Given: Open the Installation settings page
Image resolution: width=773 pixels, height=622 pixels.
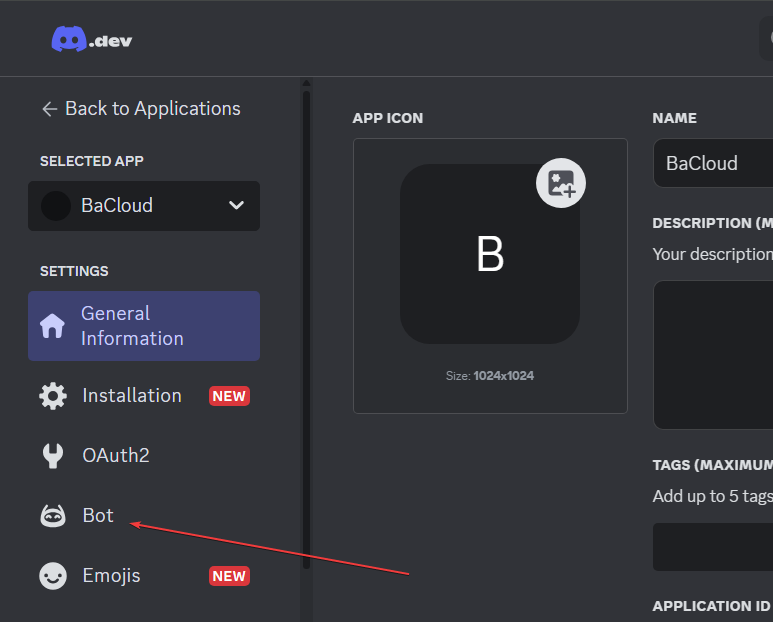Looking at the screenshot, I should [144, 396].
